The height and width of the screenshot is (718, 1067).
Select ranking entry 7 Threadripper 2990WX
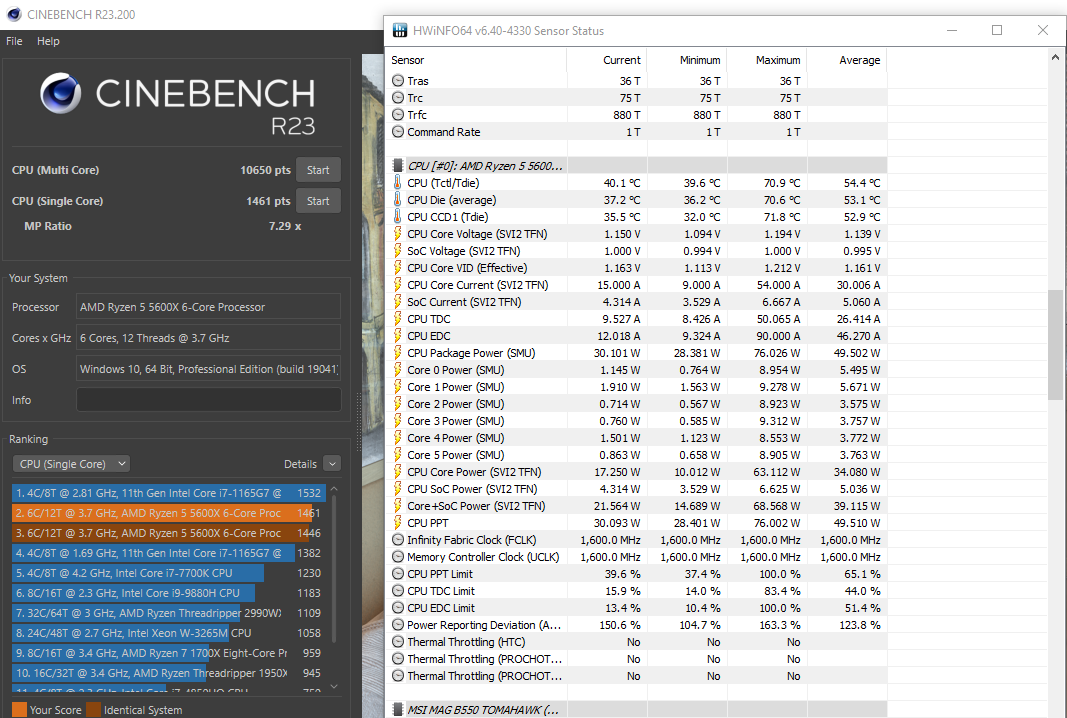[169, 613]
